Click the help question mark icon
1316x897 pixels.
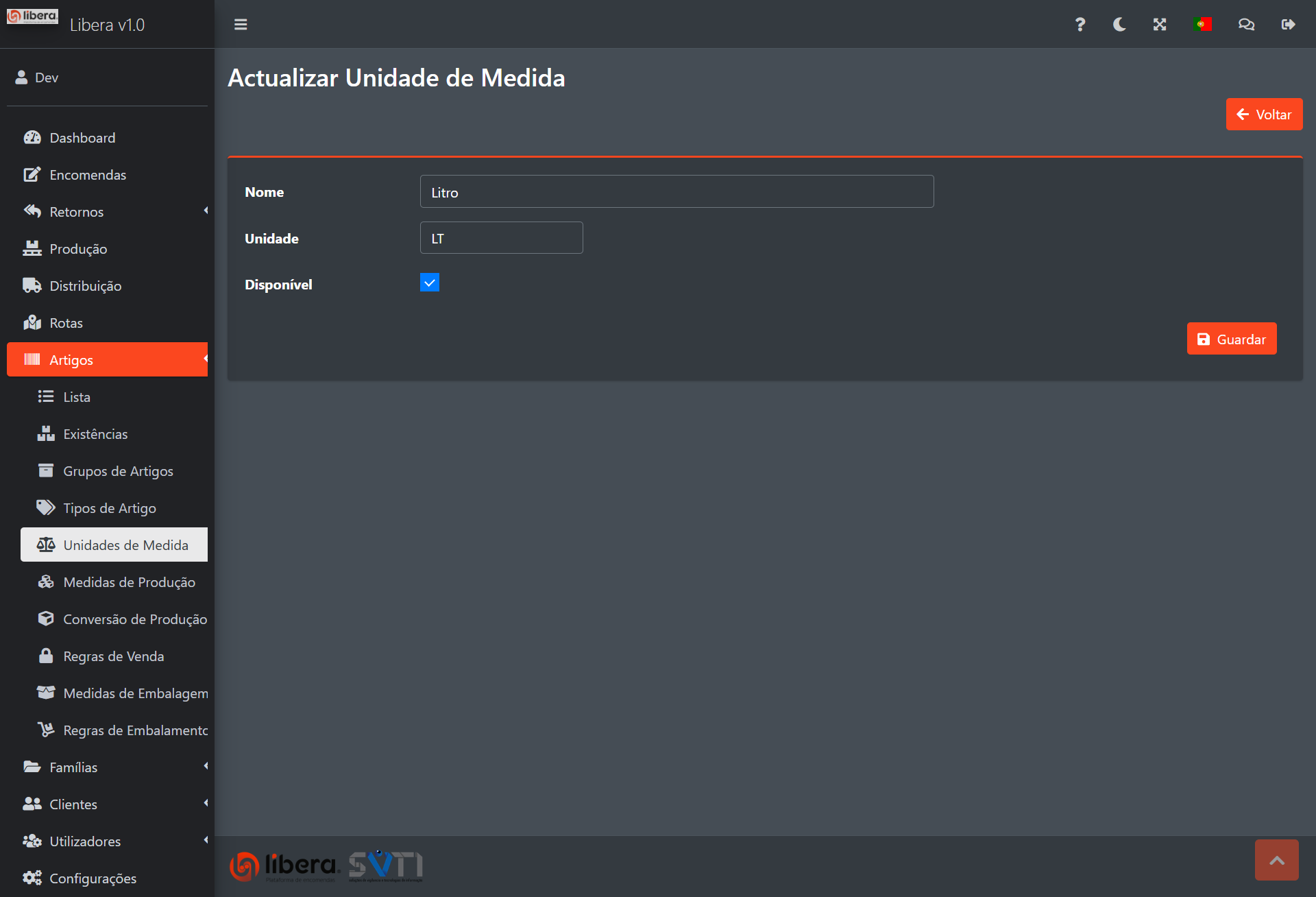[x=1080, y=25]
